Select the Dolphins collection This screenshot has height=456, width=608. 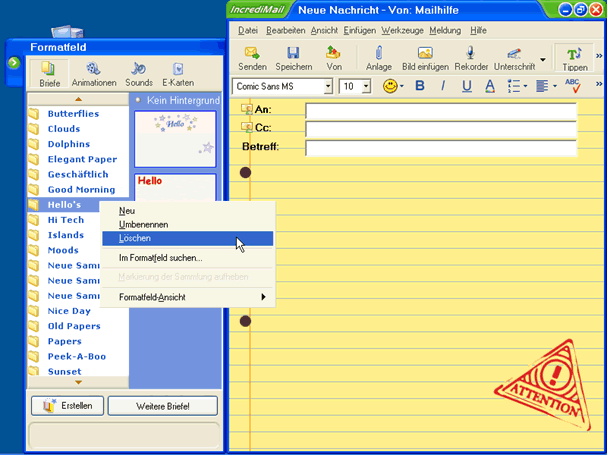point(69,144)
